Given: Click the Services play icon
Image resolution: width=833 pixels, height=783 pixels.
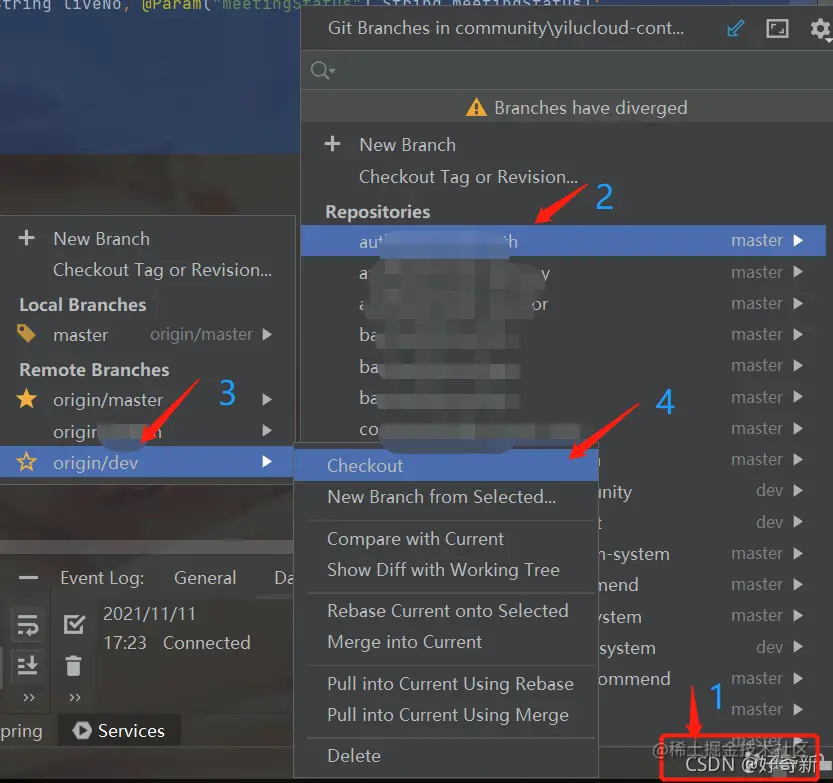Looking at the screenshot, I should pos(82,730).
